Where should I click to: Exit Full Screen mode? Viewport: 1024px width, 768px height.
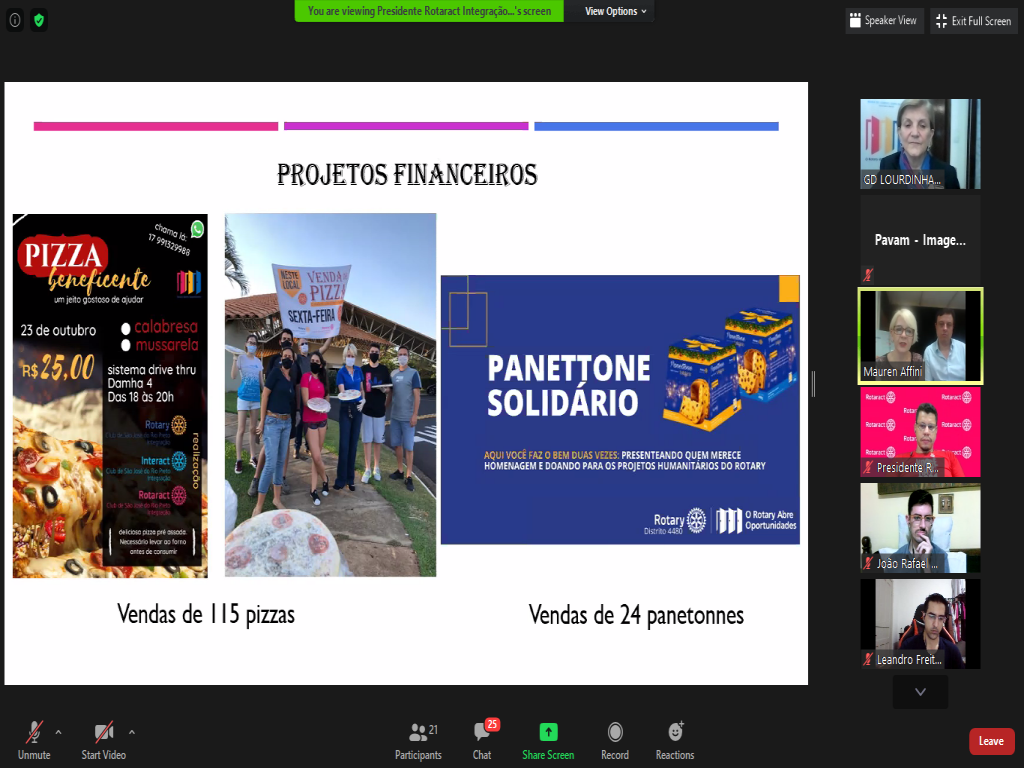(x=973, y=20)
